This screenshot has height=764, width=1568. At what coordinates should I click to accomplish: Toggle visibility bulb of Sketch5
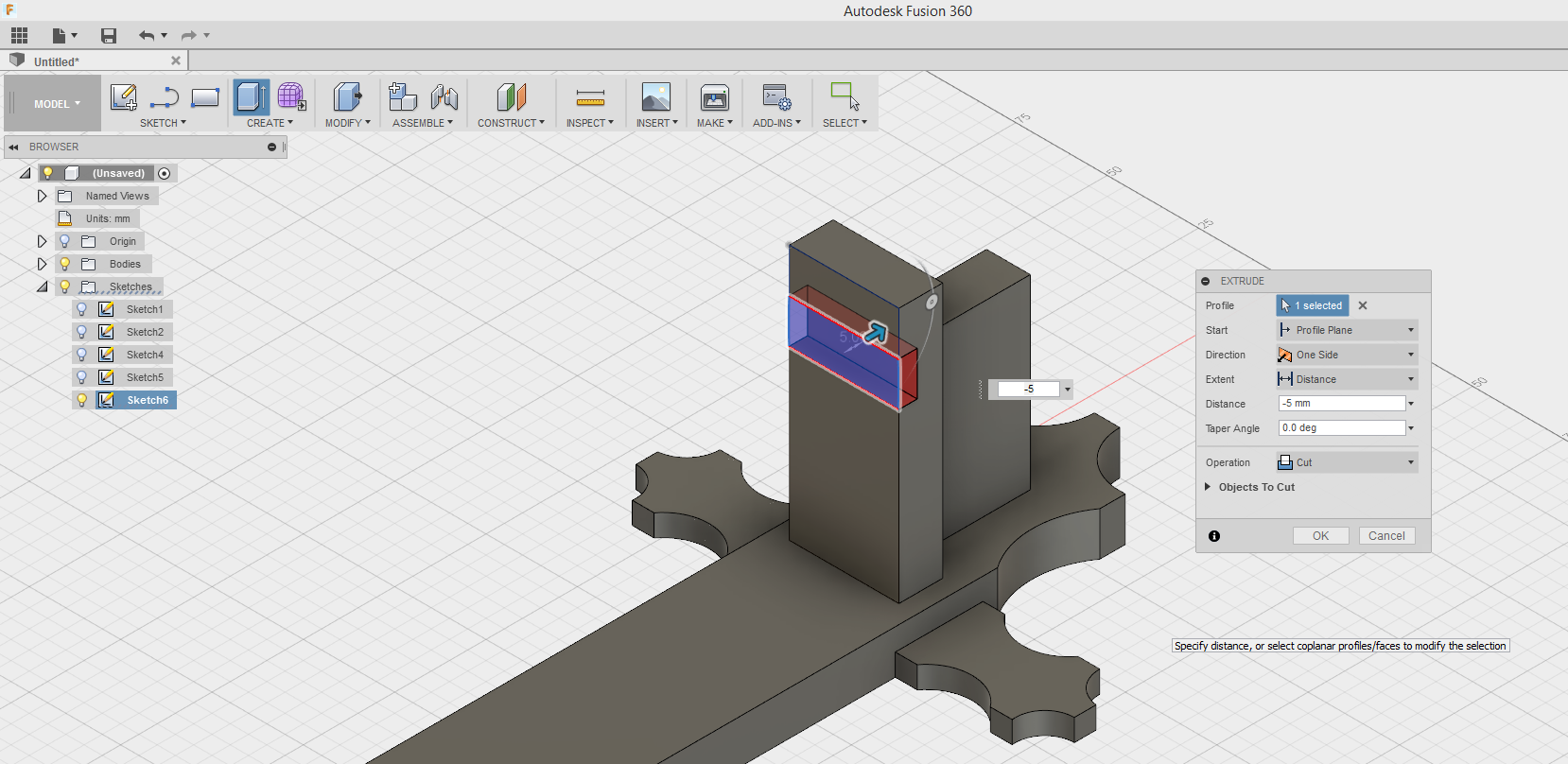[81, 377]
